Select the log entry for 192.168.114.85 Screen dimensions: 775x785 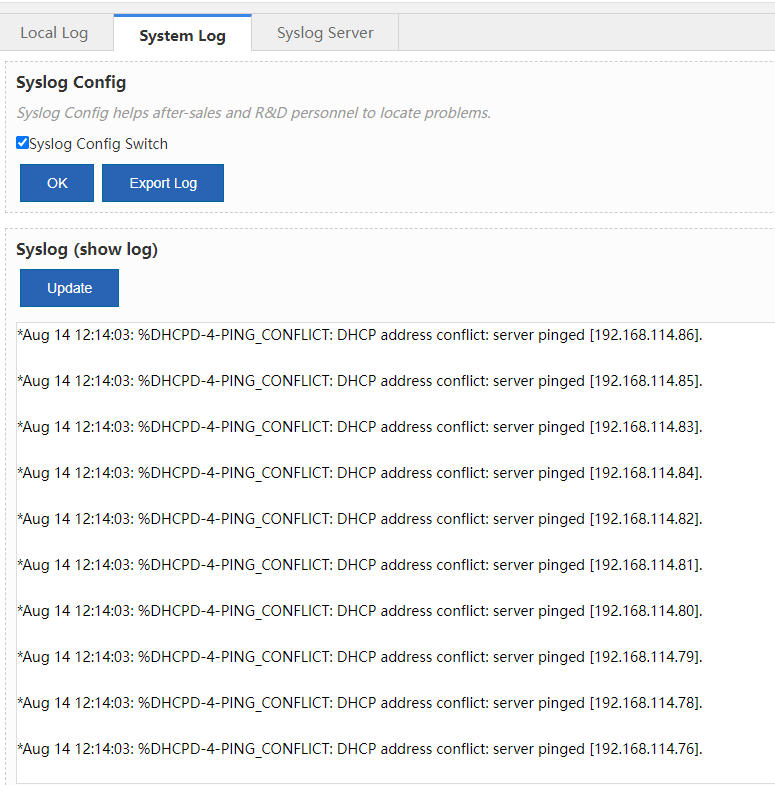click(x=360, y=381)
